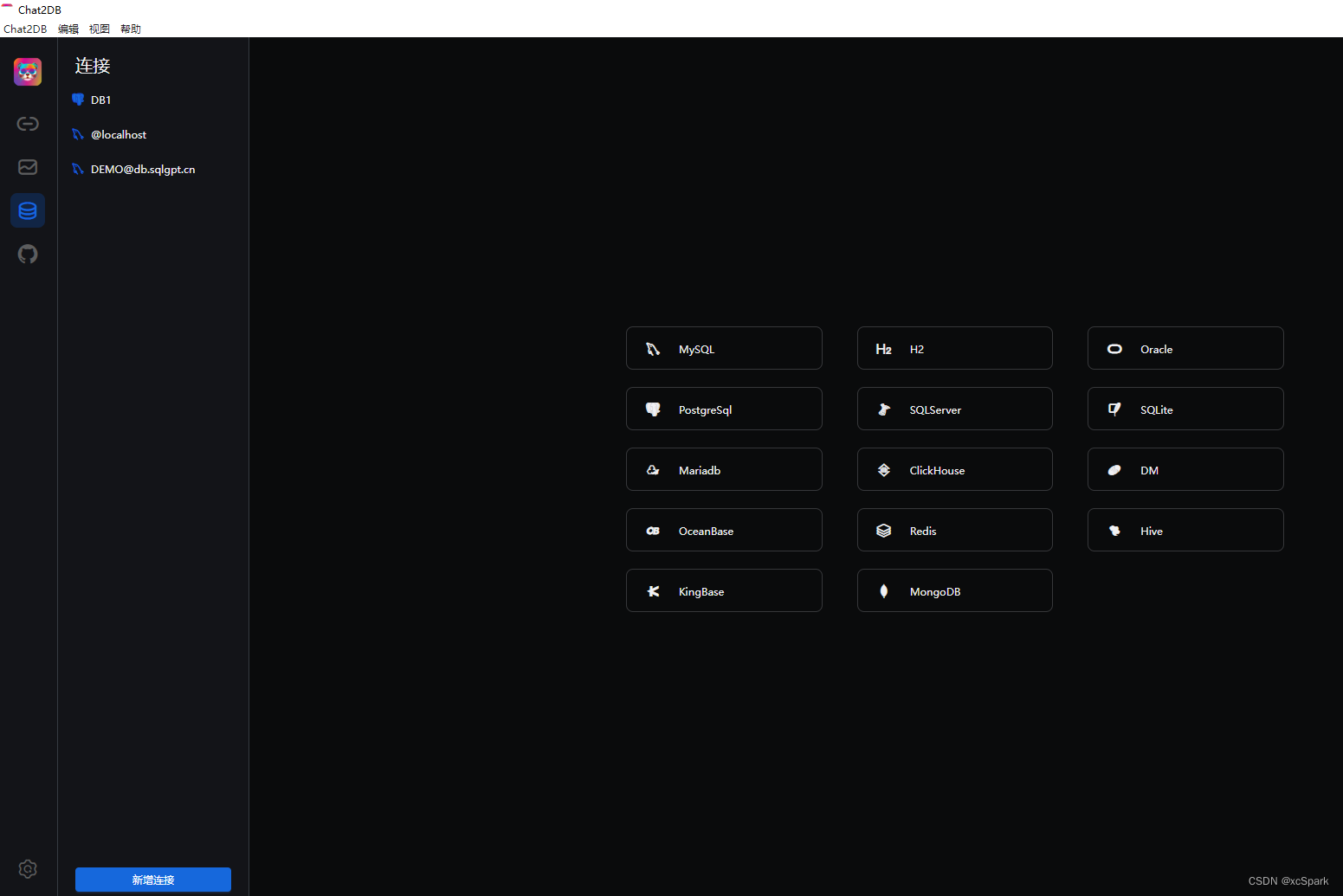Choose H2 database type
The width and height of the screenshot is (1343, 896).
pos(955,348)
